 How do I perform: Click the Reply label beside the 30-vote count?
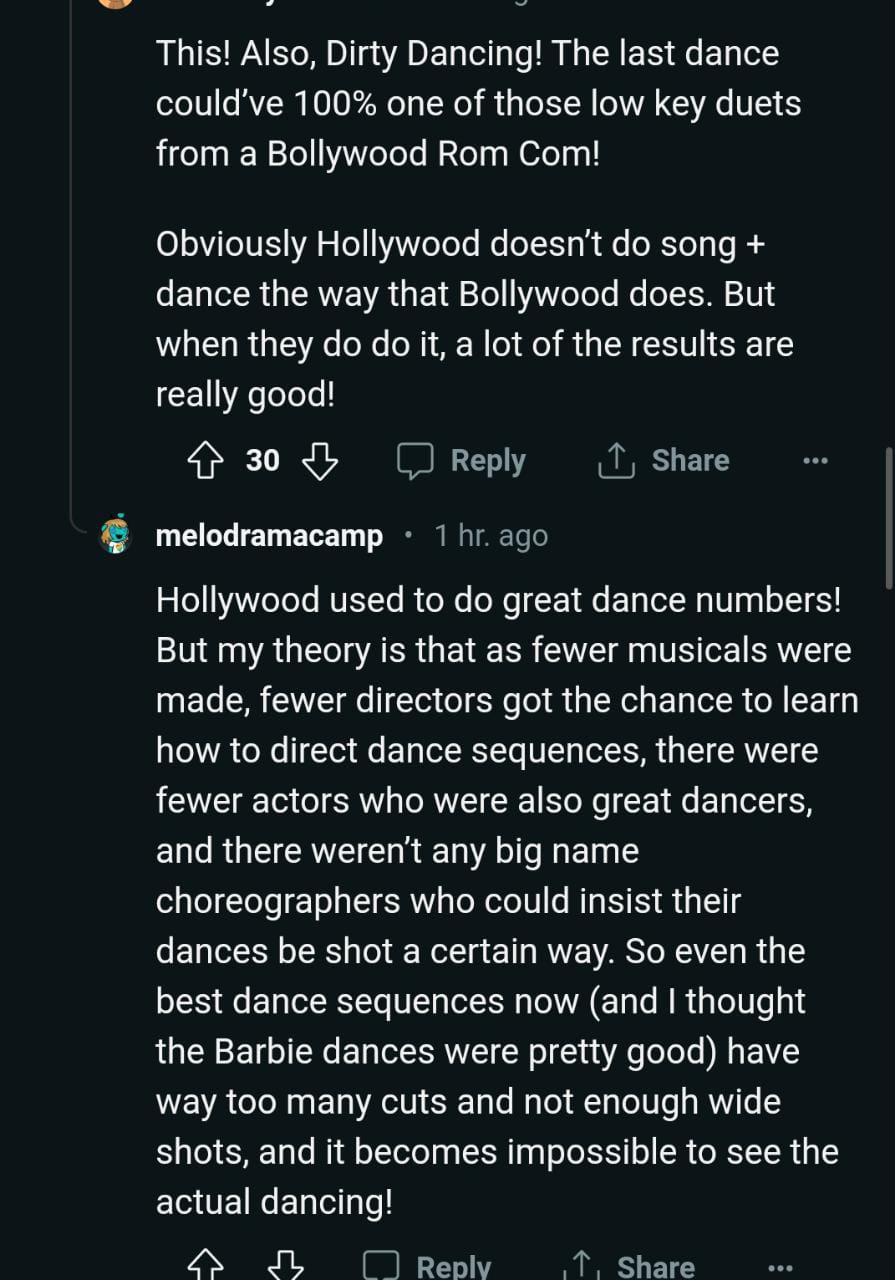[x=487, y=461]
